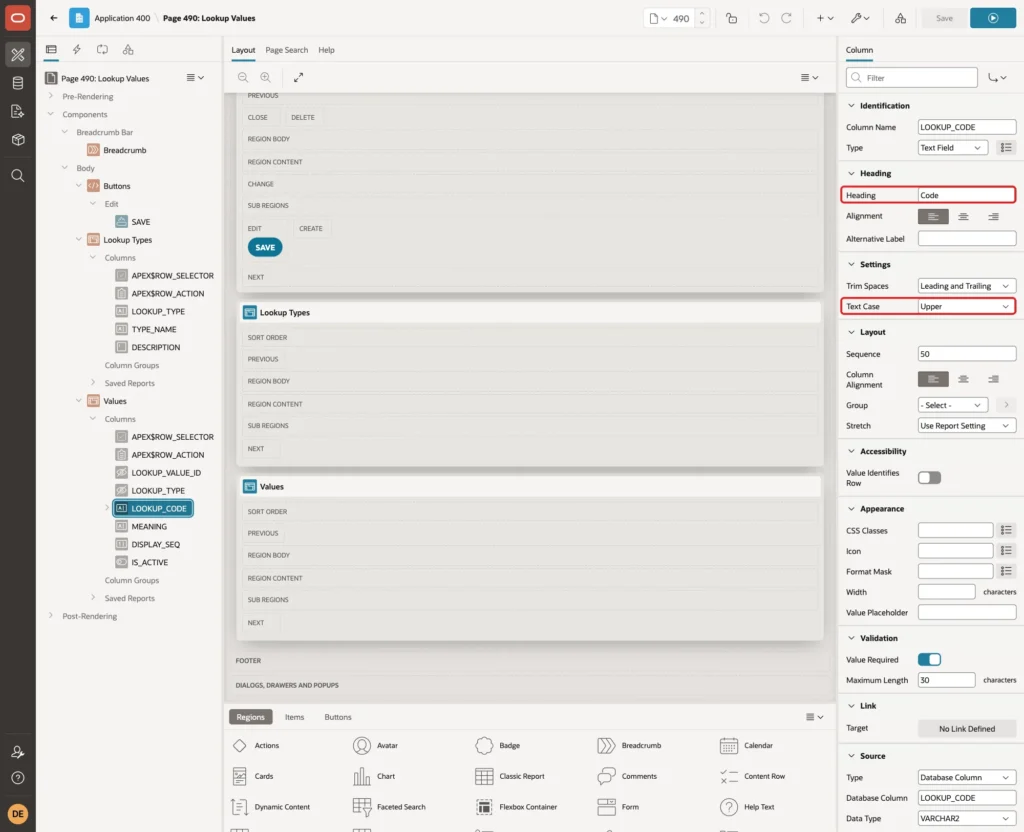Image resolution: width=1024 pixels, height=832 pixels.
Task: Click the Heading input containing Code
Action: [966, 195]
